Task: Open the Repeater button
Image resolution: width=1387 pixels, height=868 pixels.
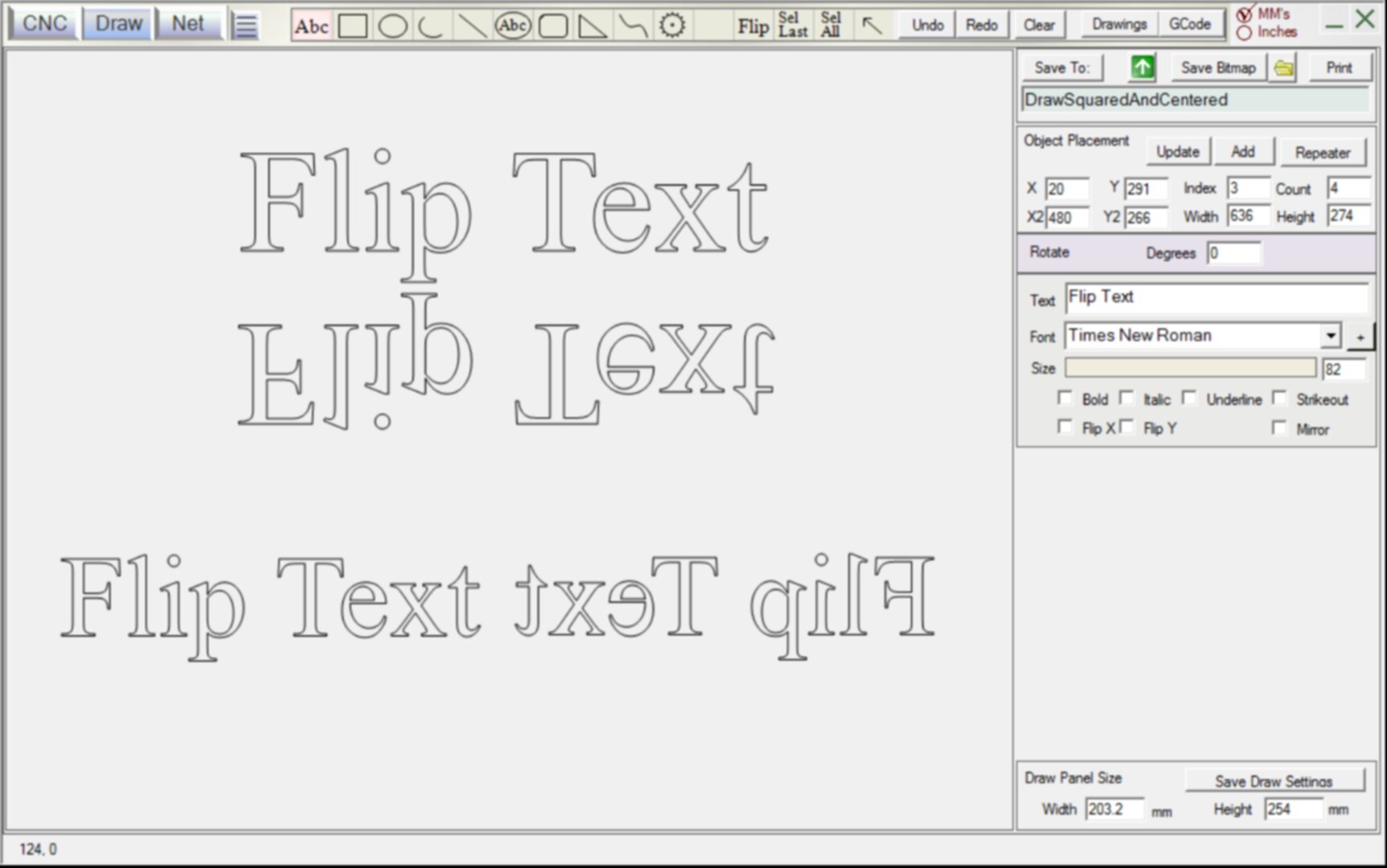Action: pos(1323,153)
